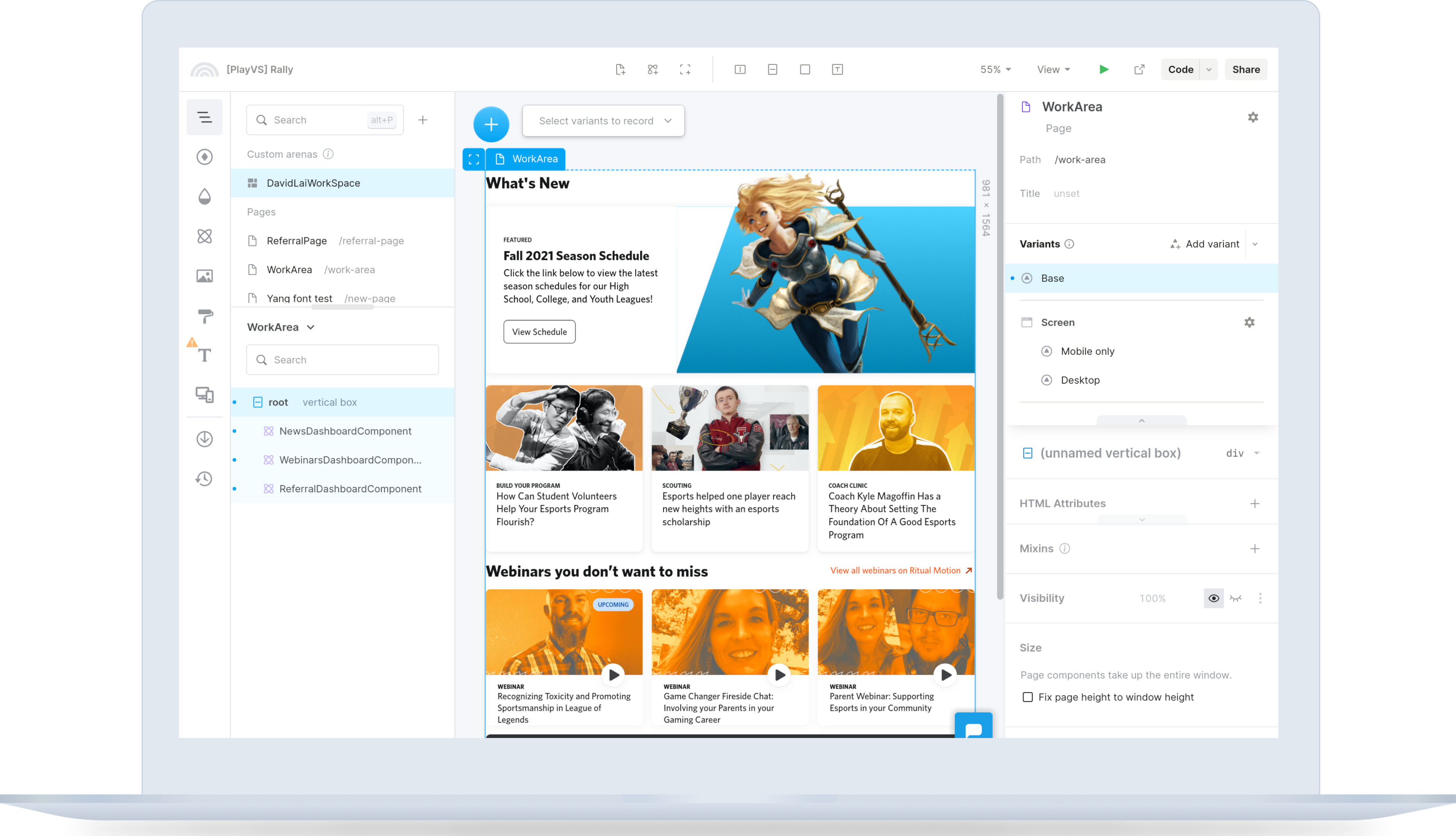Click the Plasmic logo in header
The width and height of the screenshot is (1456, 836).
204,69
